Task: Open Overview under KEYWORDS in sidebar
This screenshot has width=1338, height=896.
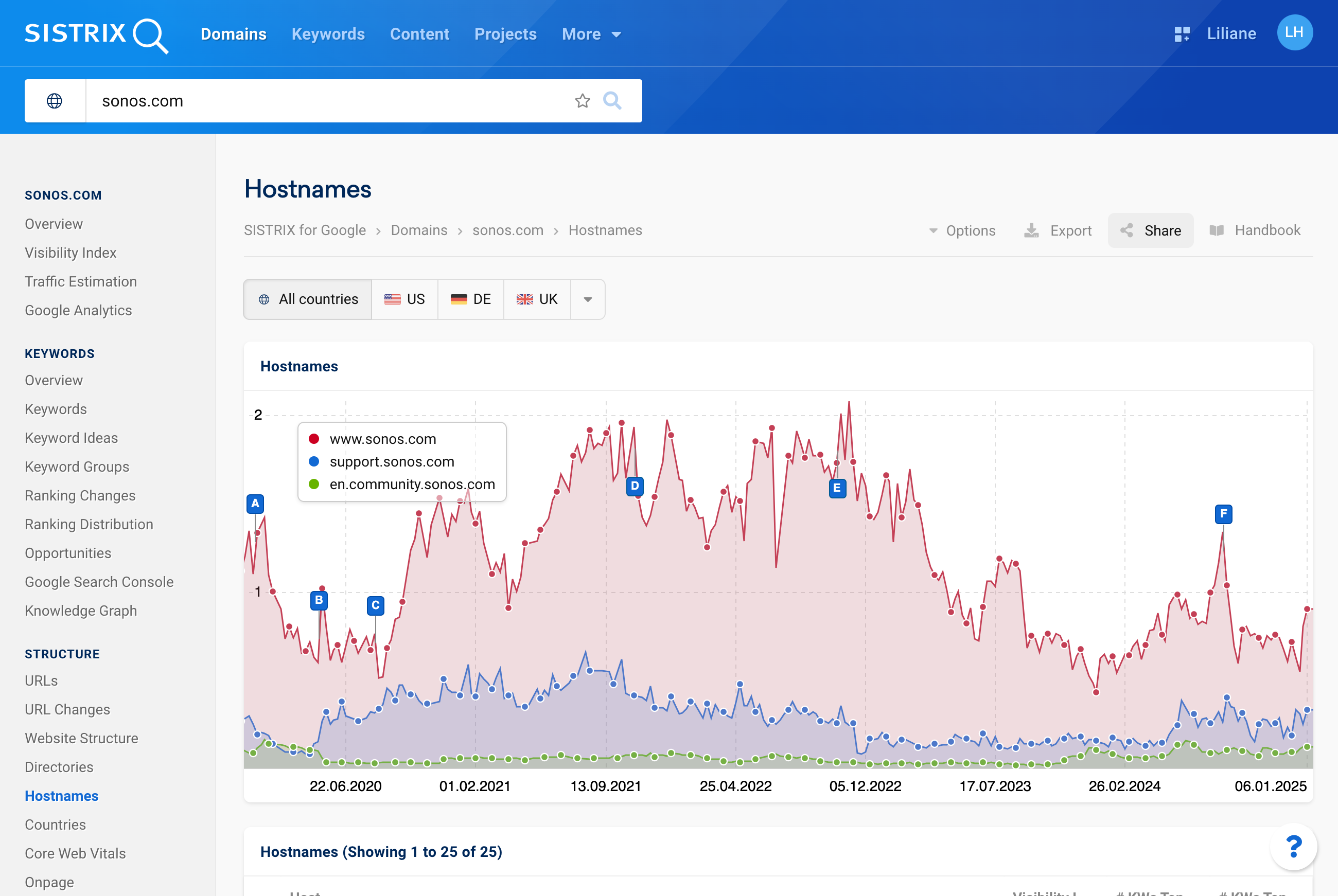Action: click(54, 381)
